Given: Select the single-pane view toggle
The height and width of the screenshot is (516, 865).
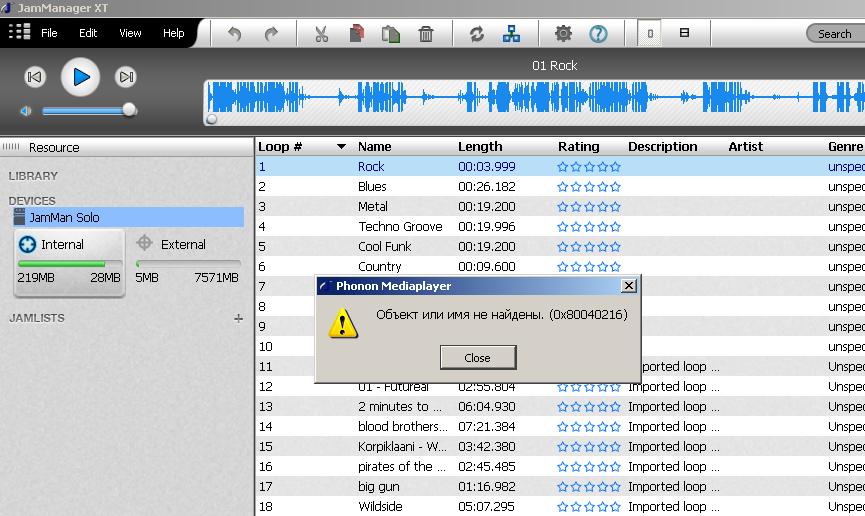Looking at the screenshot, I should pos(650,33).
